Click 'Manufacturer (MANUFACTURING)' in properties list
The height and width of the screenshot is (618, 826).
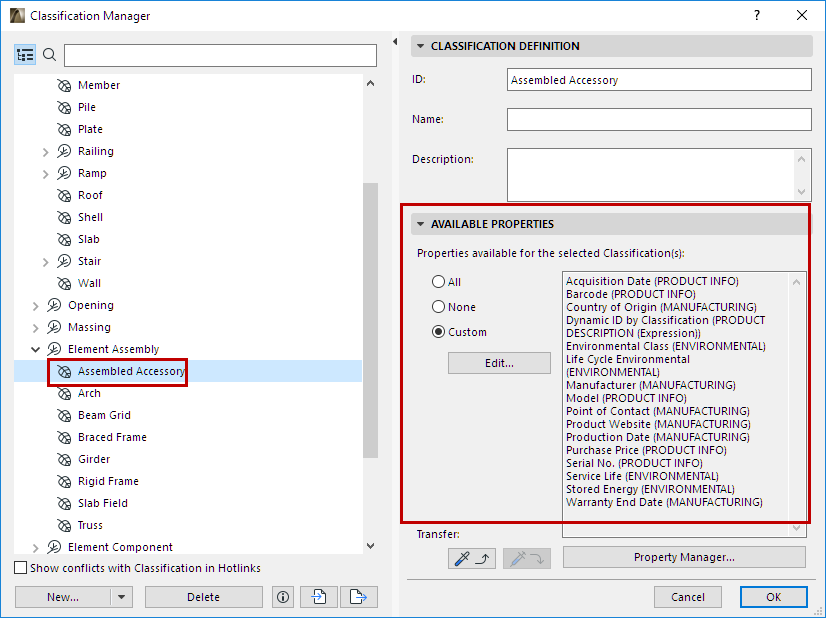(x=651, y=385)
